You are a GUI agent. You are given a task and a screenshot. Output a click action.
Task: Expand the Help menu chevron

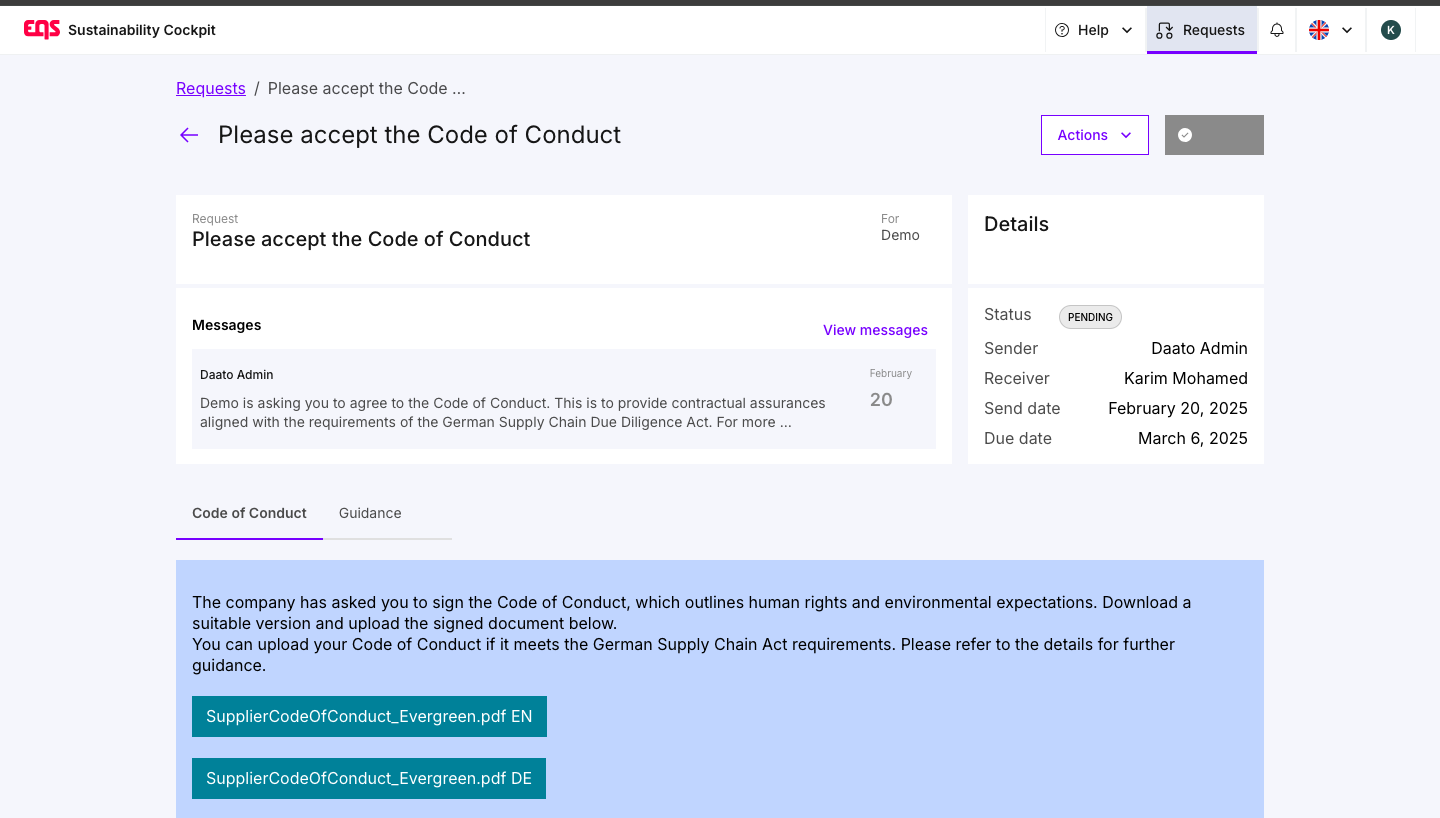[1127, 30]
